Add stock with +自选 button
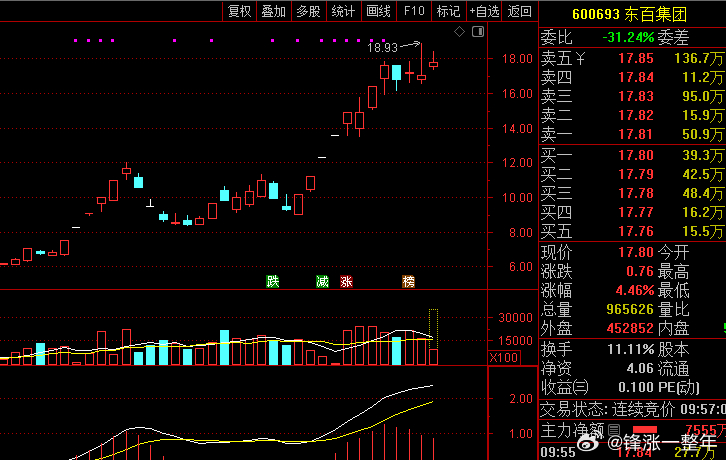Screen dimensions: 726x460 click(x=484, y=11)
